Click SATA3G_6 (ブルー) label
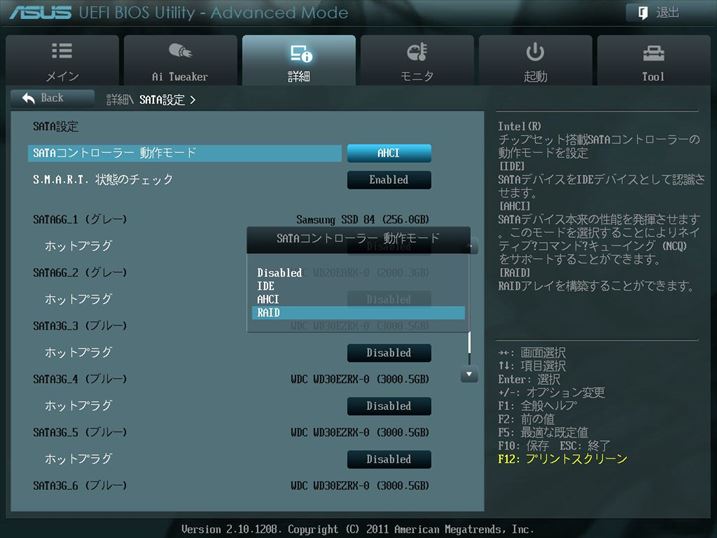Viewport: 717px width, 538px height. point(80,486)
